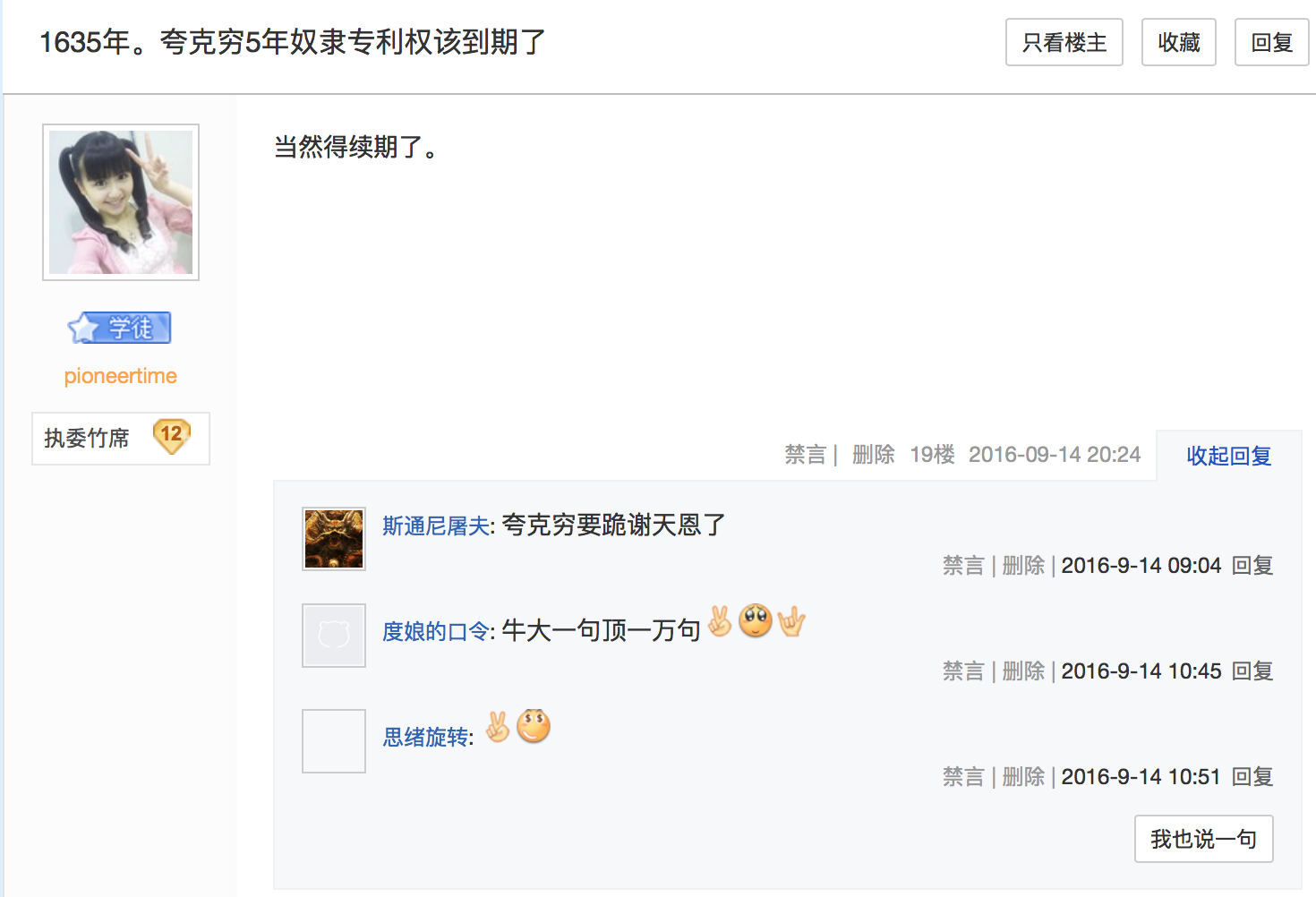This screenshot has height=897, width=1316.
Task: Click 禁言 on the 19楼 post
Action: pyautogui.click(x=805, y=455)
